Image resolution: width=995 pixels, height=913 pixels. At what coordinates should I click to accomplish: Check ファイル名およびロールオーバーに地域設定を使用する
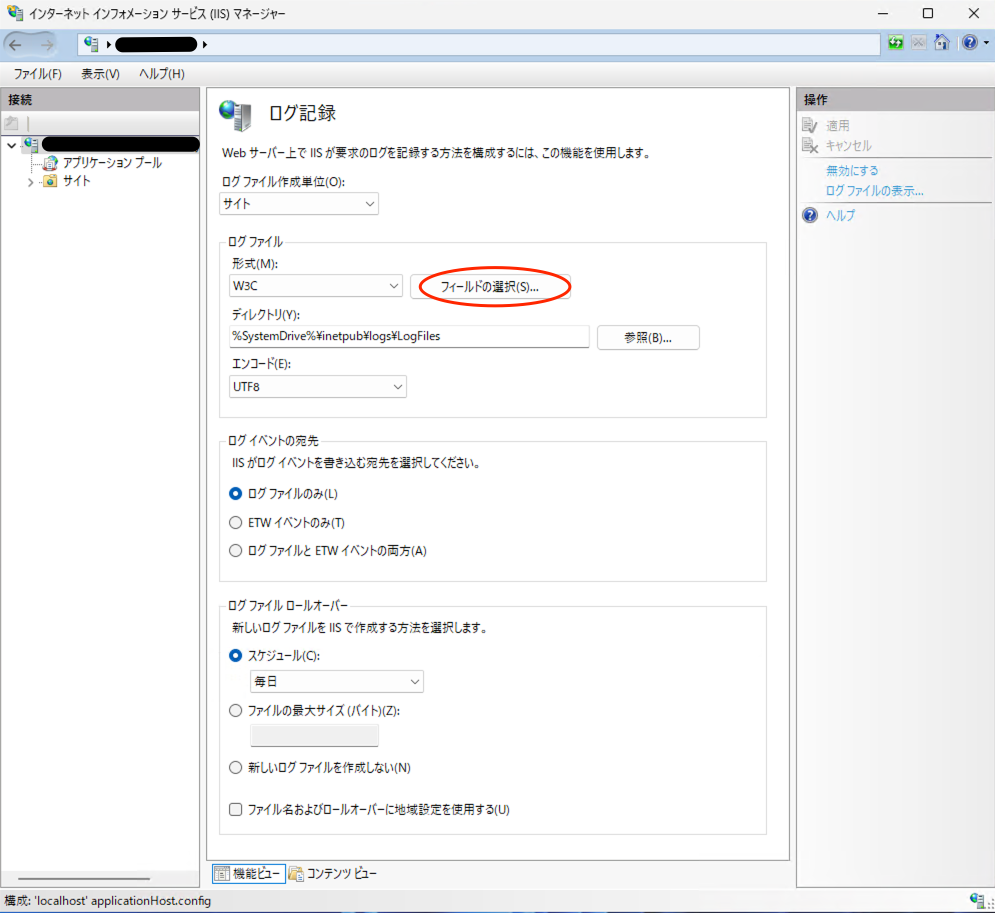235,810
